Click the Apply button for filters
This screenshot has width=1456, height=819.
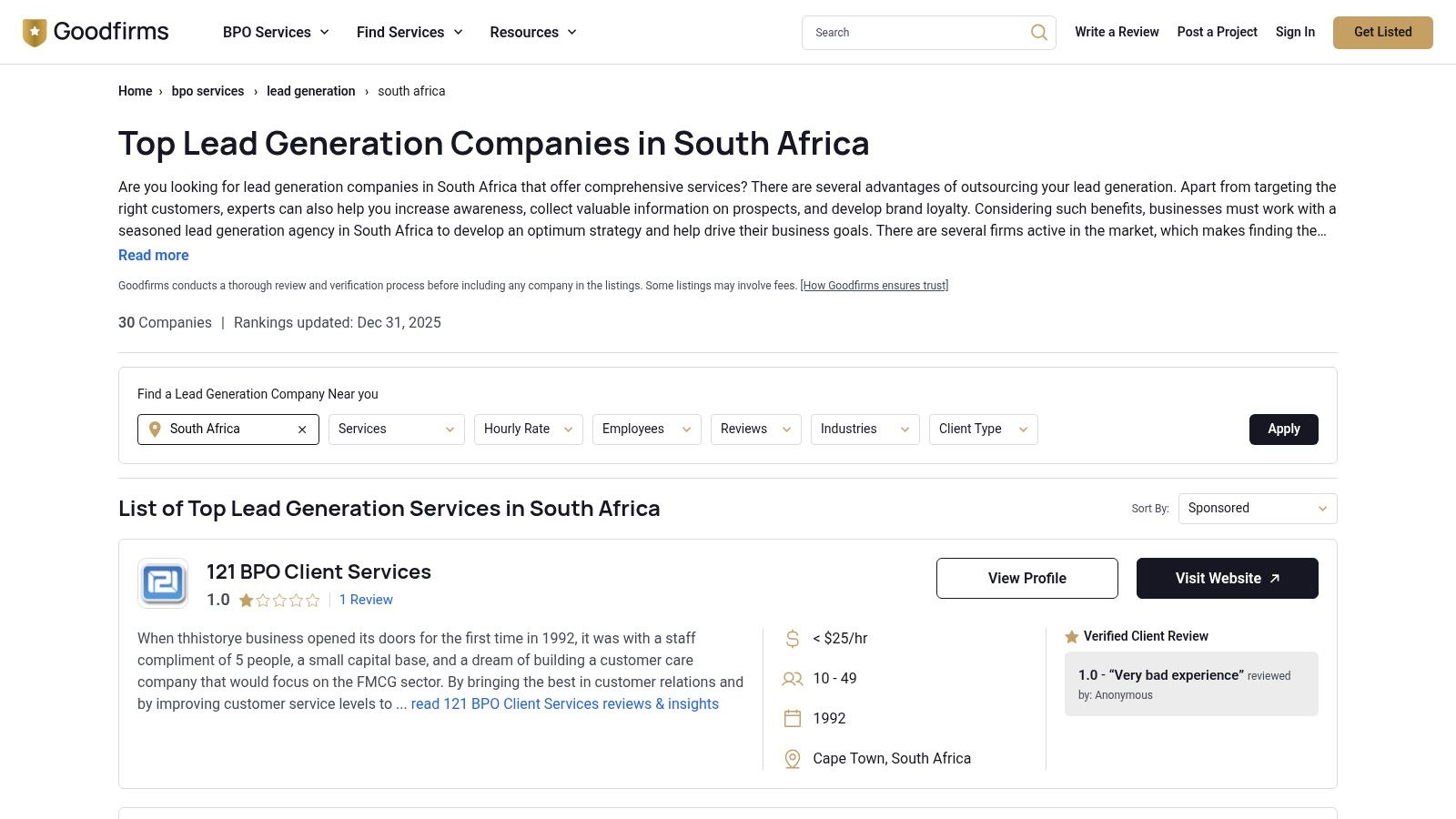1283,429
